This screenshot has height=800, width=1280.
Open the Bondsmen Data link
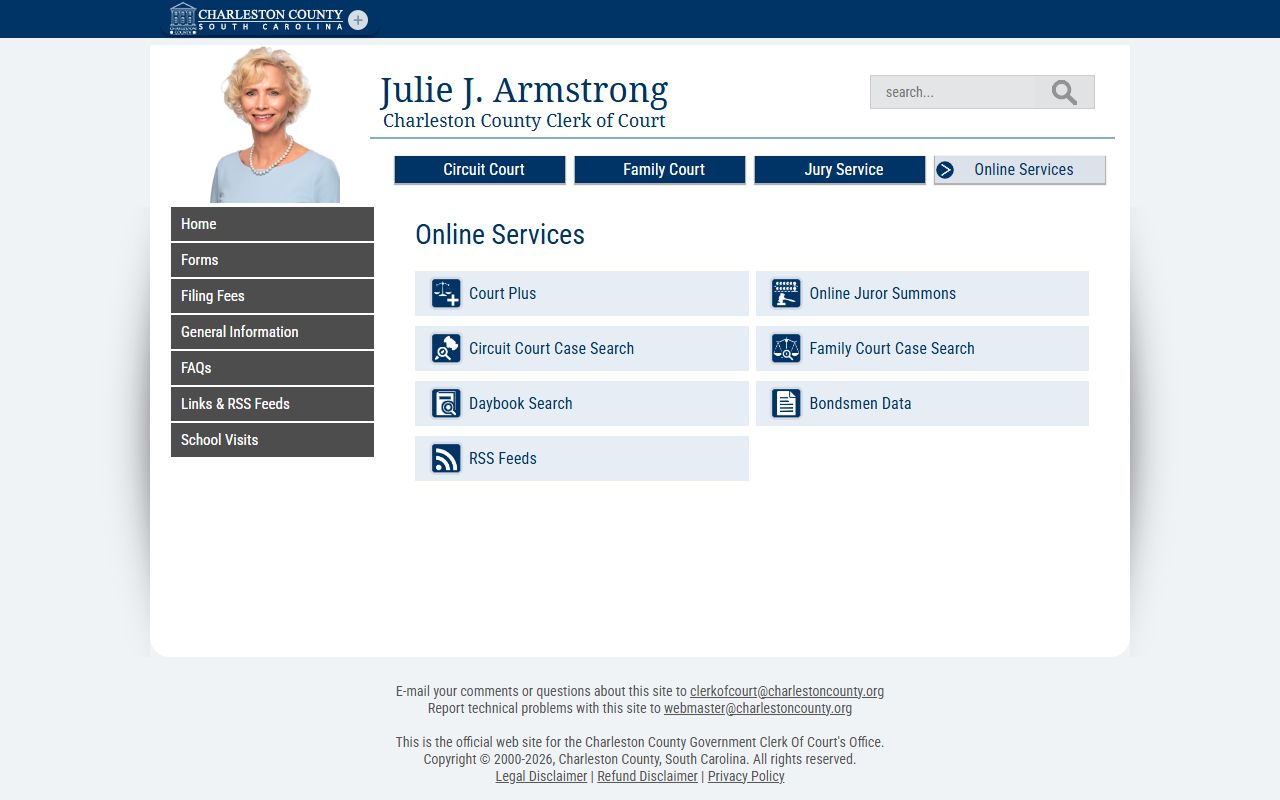point(922,403)
